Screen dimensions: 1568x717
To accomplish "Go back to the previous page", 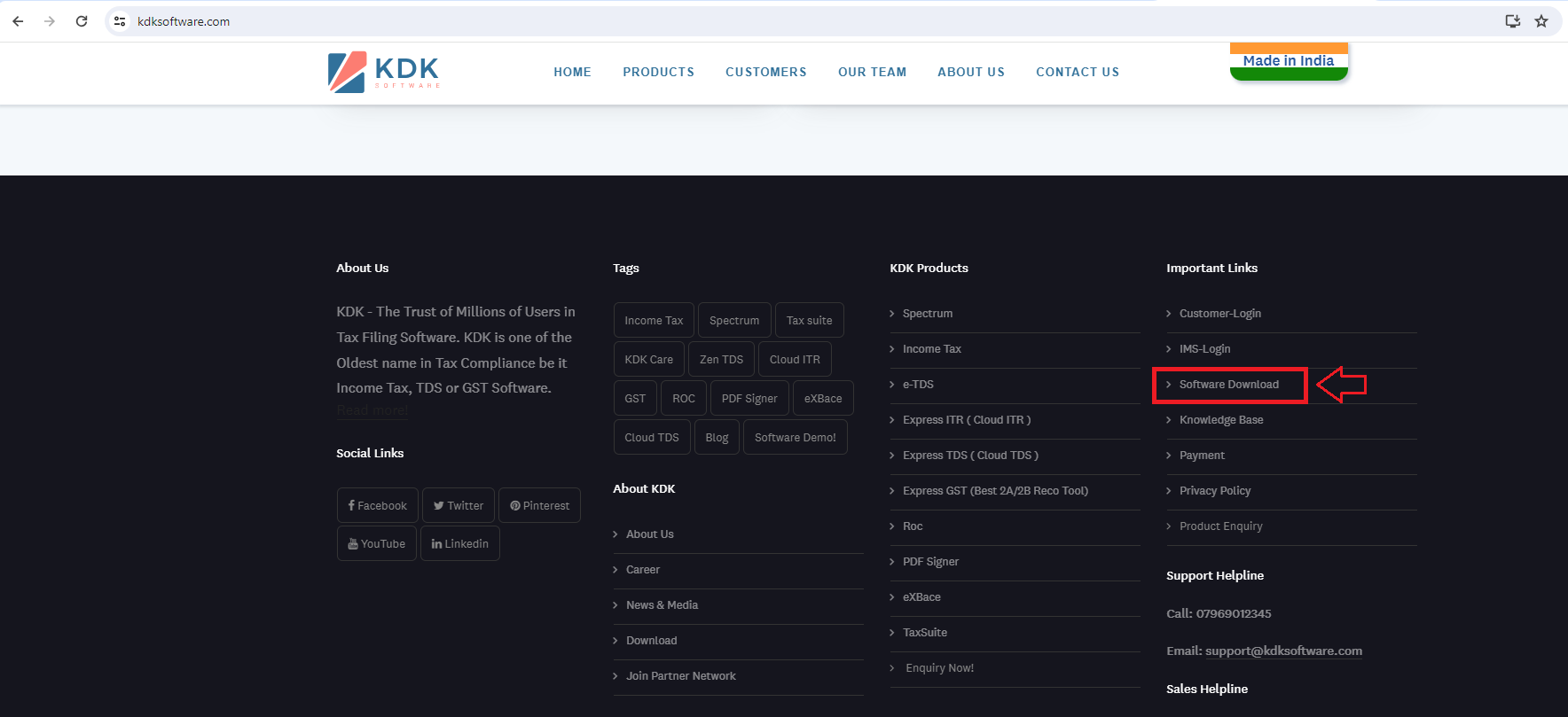I will click(19, 21).
